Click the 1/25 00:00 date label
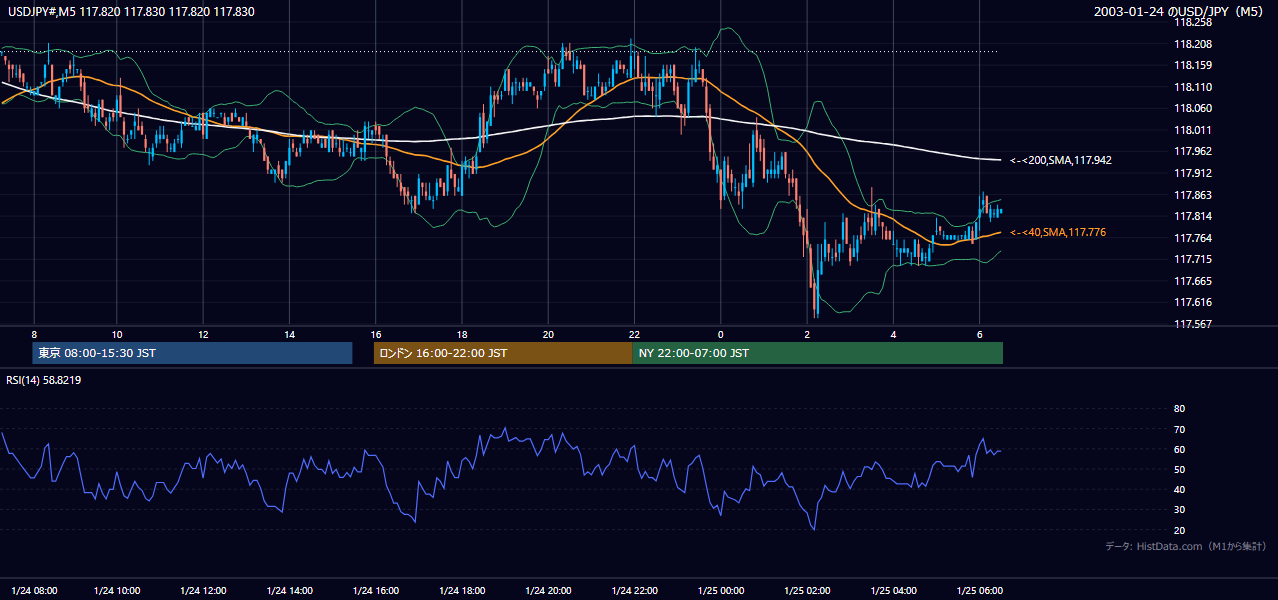 [720, 590]
